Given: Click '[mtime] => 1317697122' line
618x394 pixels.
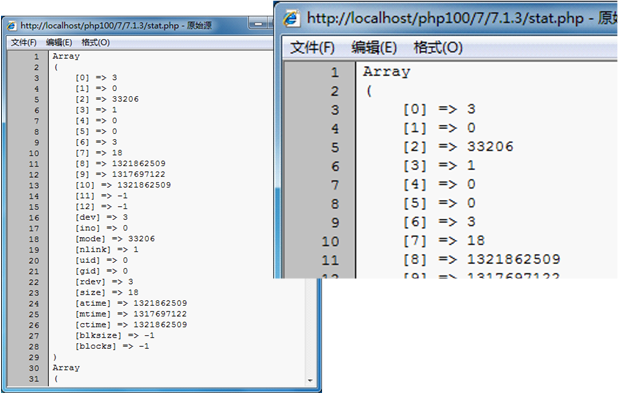Looking at the screenshot, I should tap(131, 314).
